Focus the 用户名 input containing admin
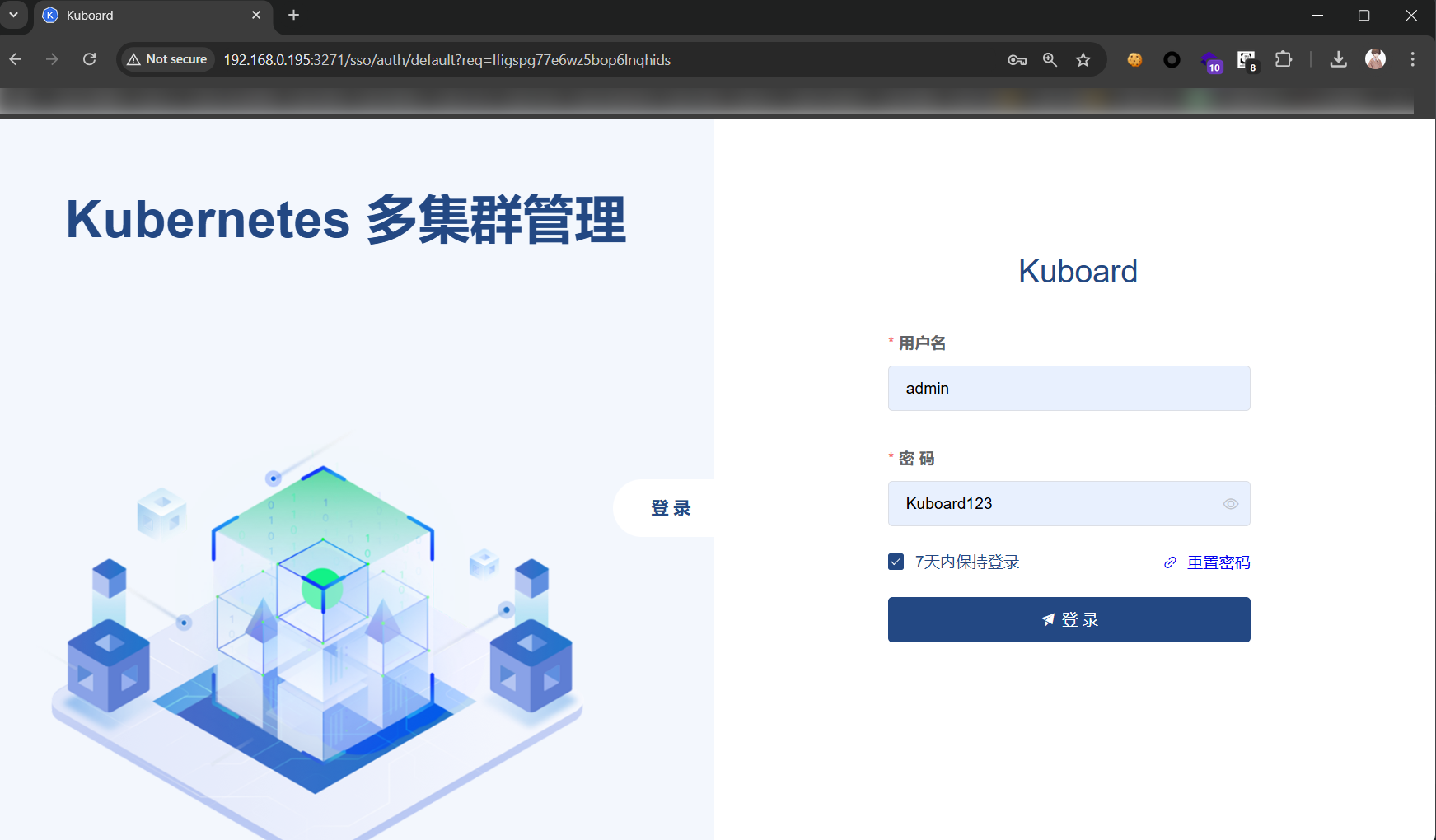Viewport: 1436px width, 840px height. tap(1069, 389)
